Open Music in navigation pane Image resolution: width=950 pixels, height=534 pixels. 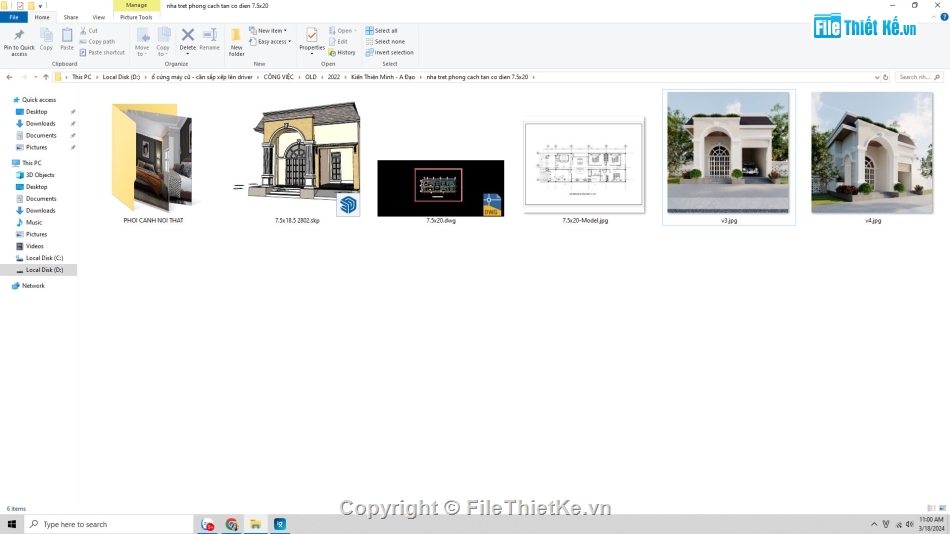(x=34, y=222)
